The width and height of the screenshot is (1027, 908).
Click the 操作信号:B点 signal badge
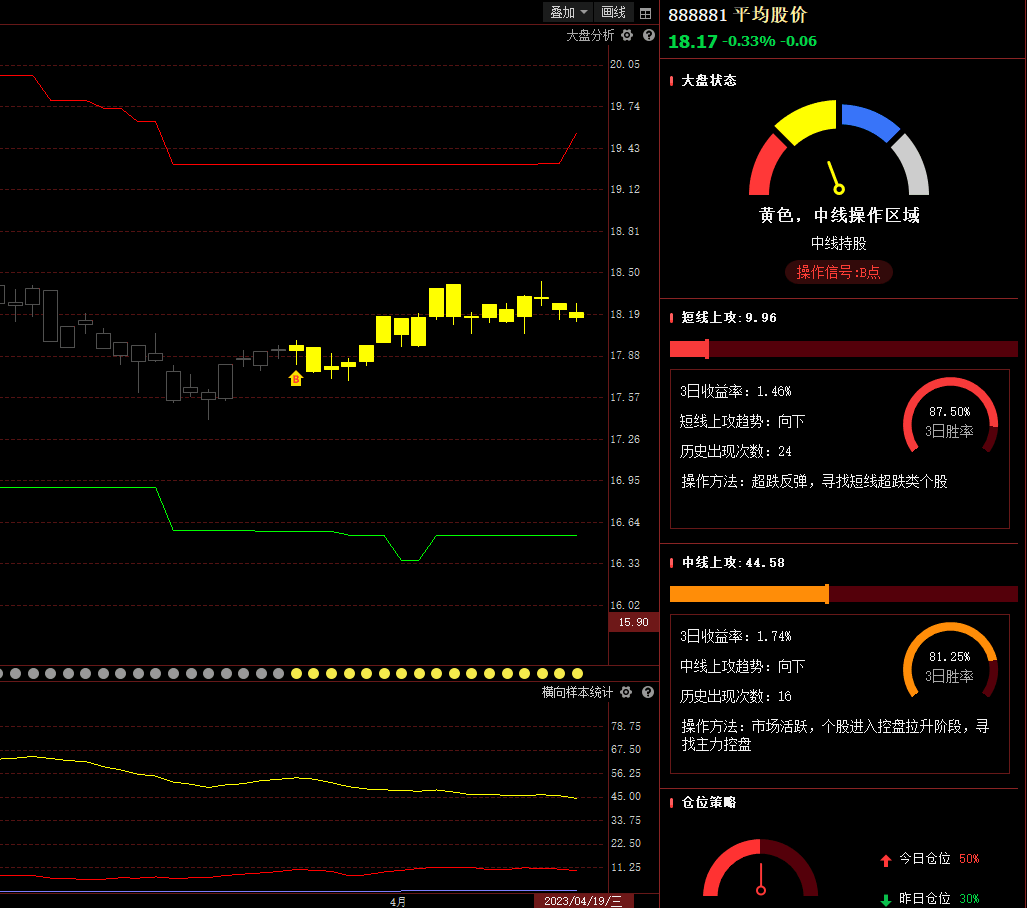coord(838,272)
